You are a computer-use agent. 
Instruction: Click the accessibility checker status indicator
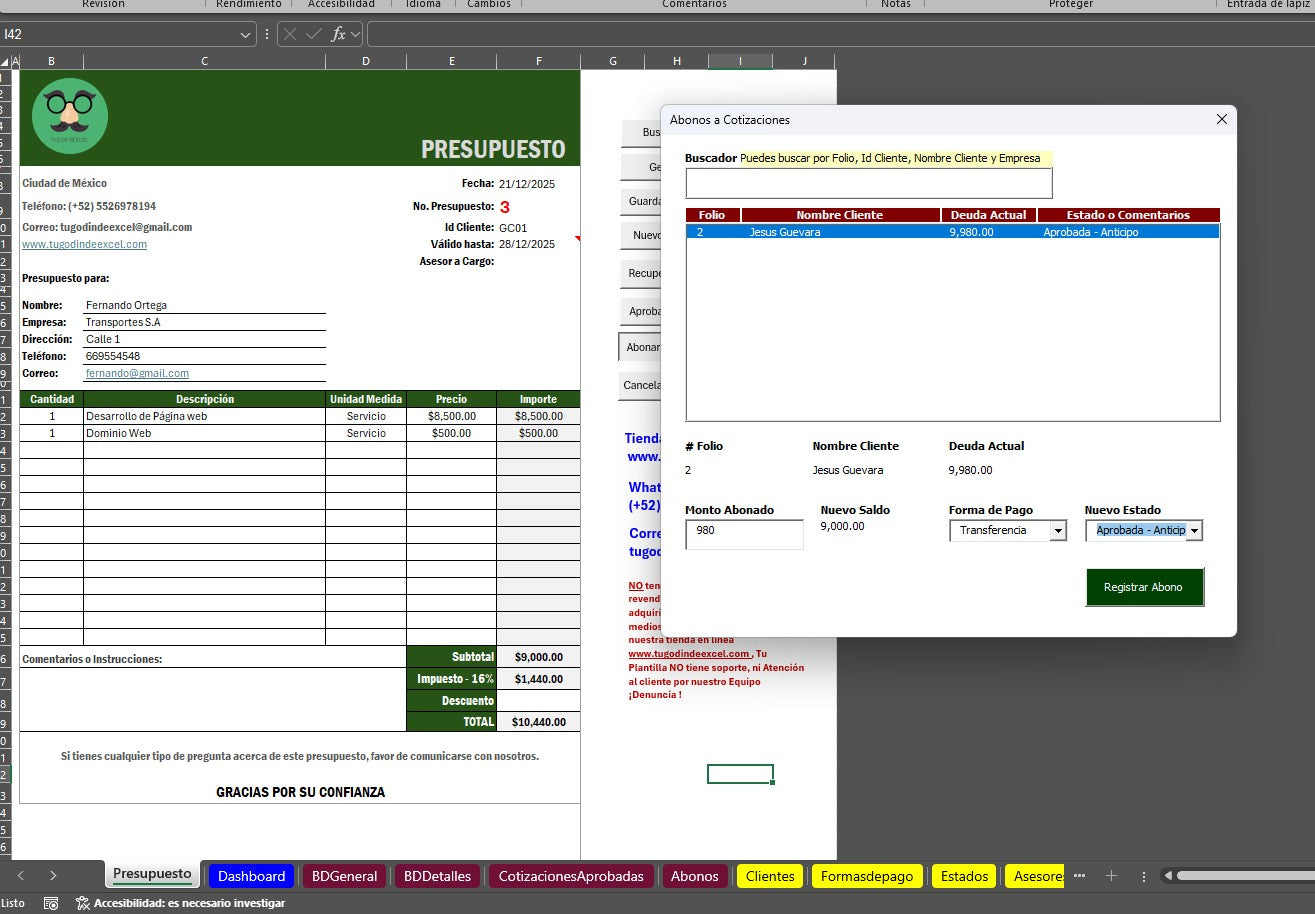pyautogui.click(x=180, y=903)
